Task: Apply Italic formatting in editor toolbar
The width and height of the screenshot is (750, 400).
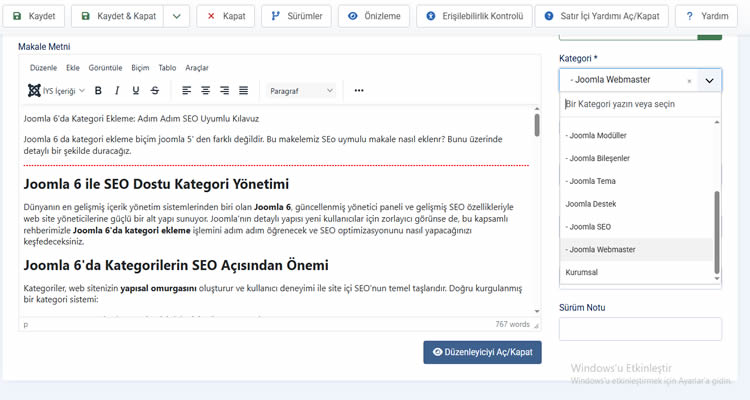Action: (x=117, y=91)
